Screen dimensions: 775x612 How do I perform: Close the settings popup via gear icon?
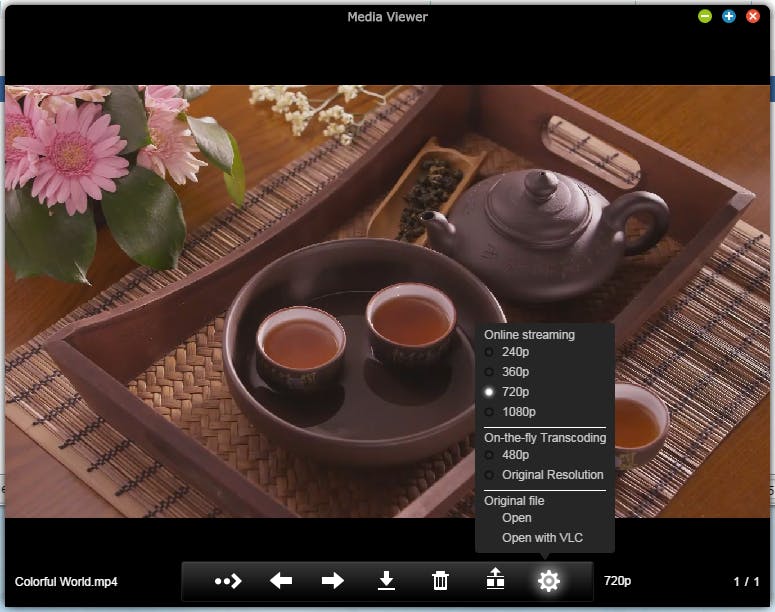549,581
